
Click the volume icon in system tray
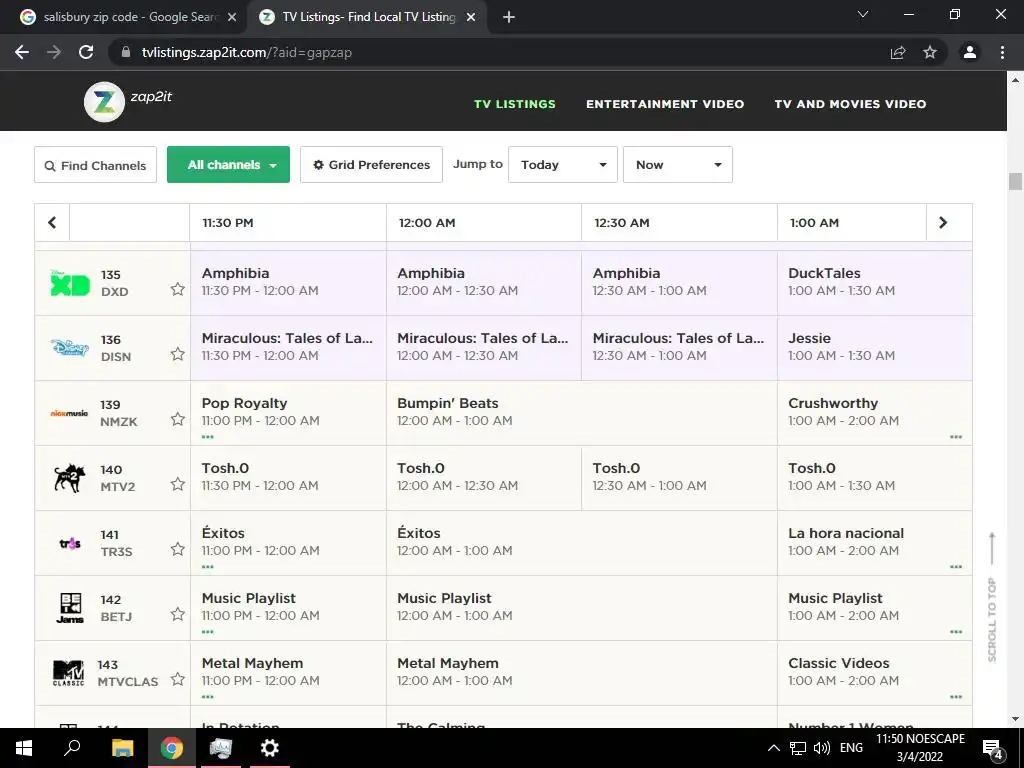822,748
